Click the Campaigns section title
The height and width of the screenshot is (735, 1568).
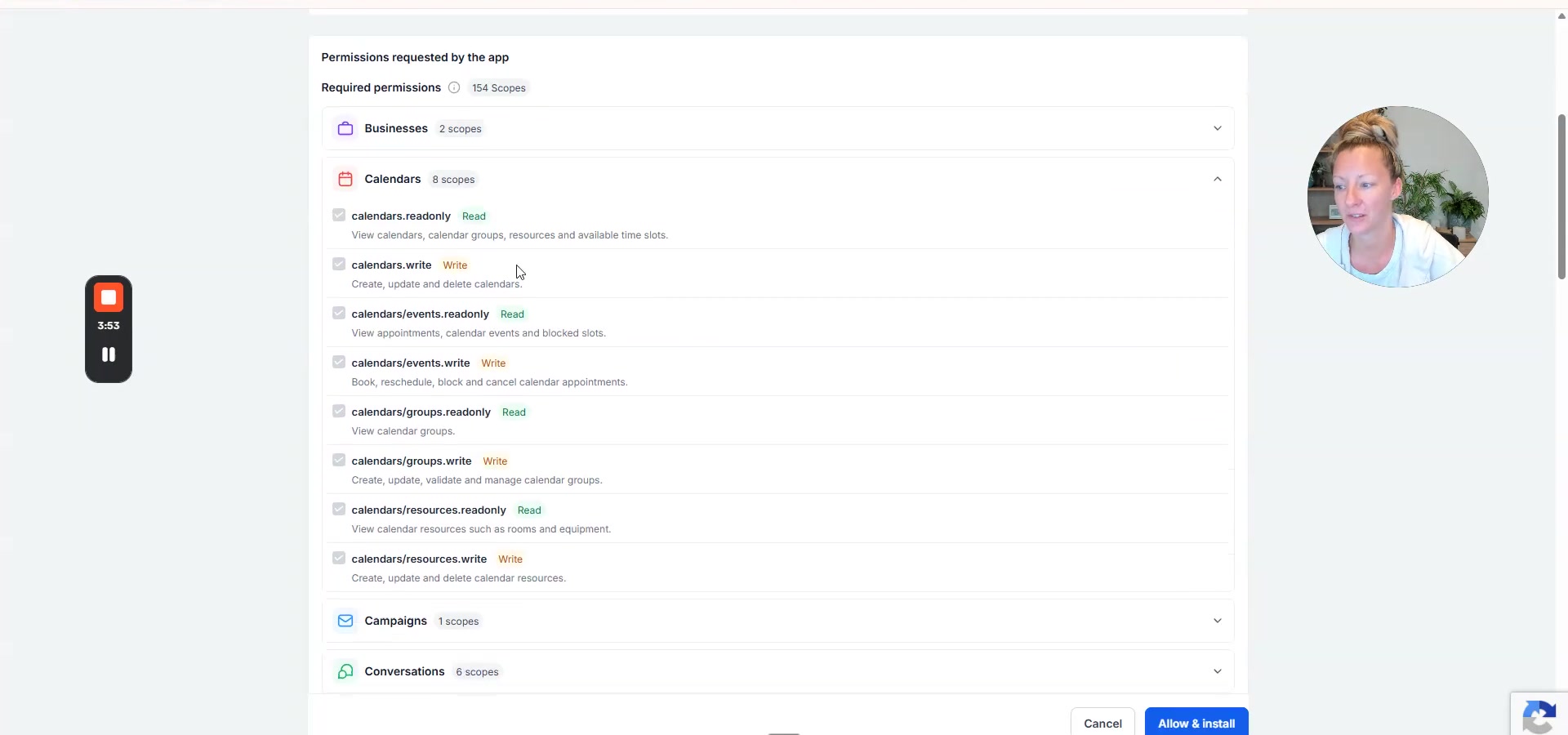click(x=395, y=621)
